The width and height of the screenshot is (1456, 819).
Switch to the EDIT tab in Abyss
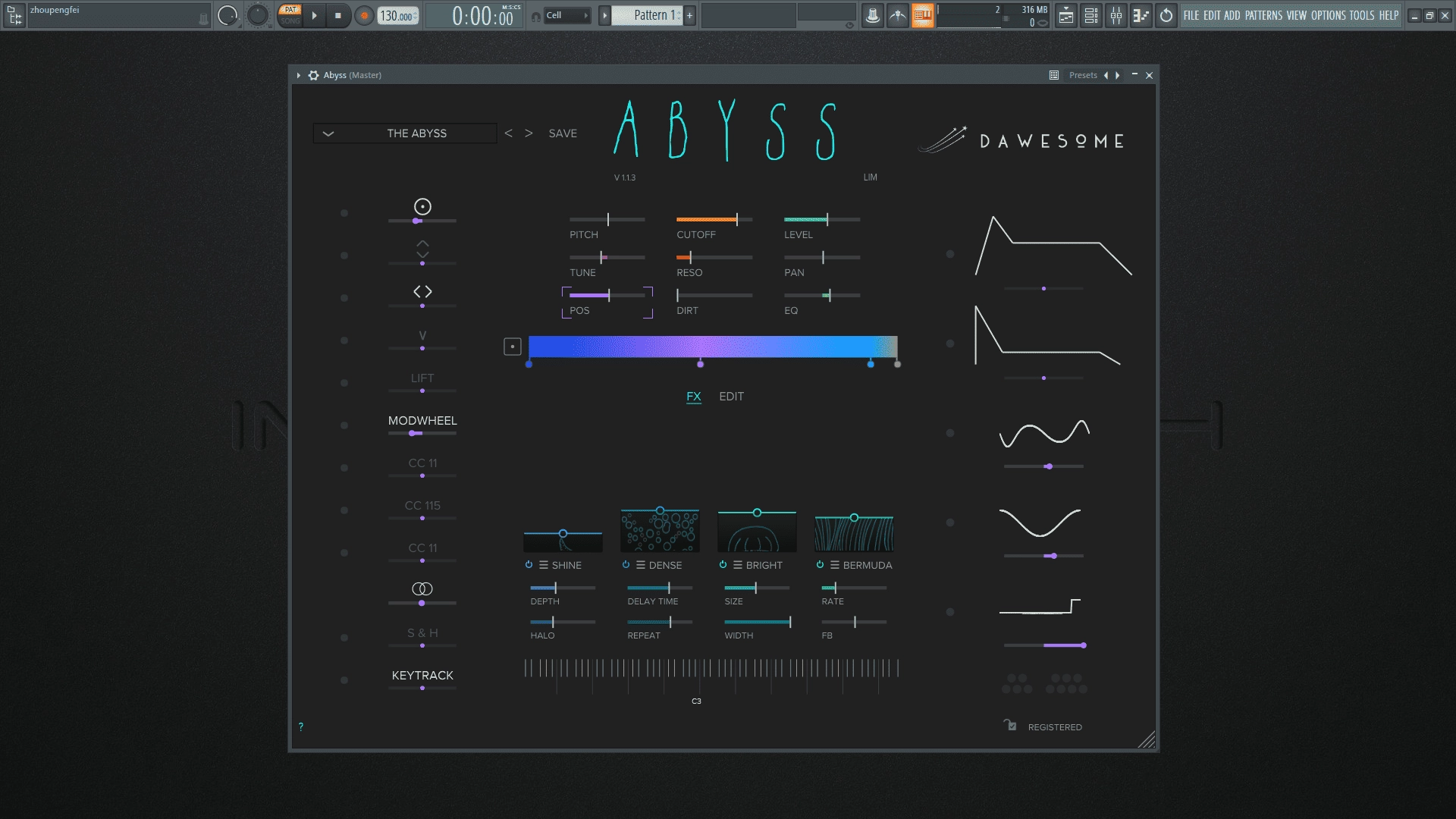(x=731, y=397)
